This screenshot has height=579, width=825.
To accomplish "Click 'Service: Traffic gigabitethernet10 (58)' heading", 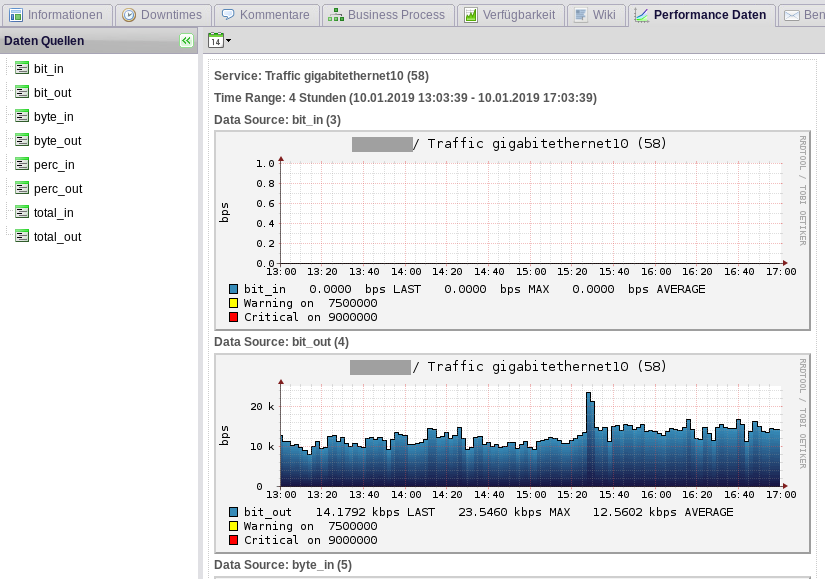I will pos(321,76).
